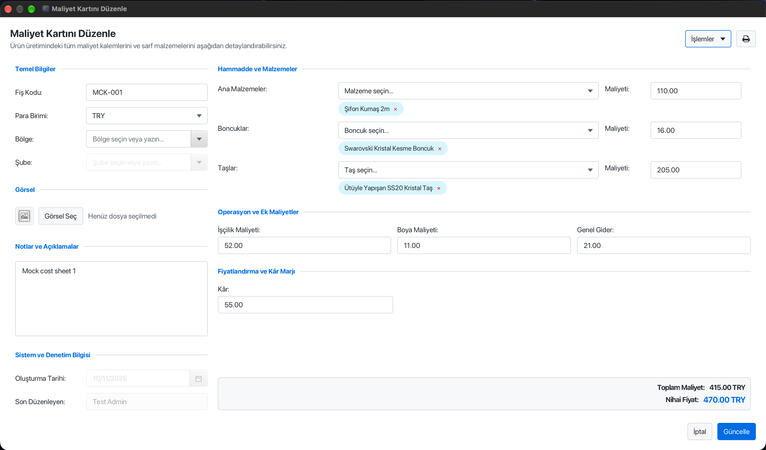Viewport: 766px width, 450px height.
Task: Click the Güncelle button
Action: click(x=736, y=431)
